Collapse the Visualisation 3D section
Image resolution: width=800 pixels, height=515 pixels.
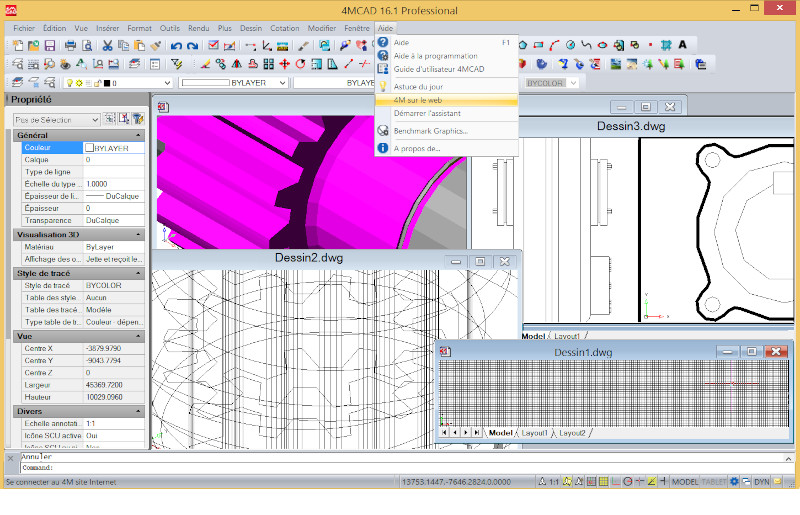[138, 235]
